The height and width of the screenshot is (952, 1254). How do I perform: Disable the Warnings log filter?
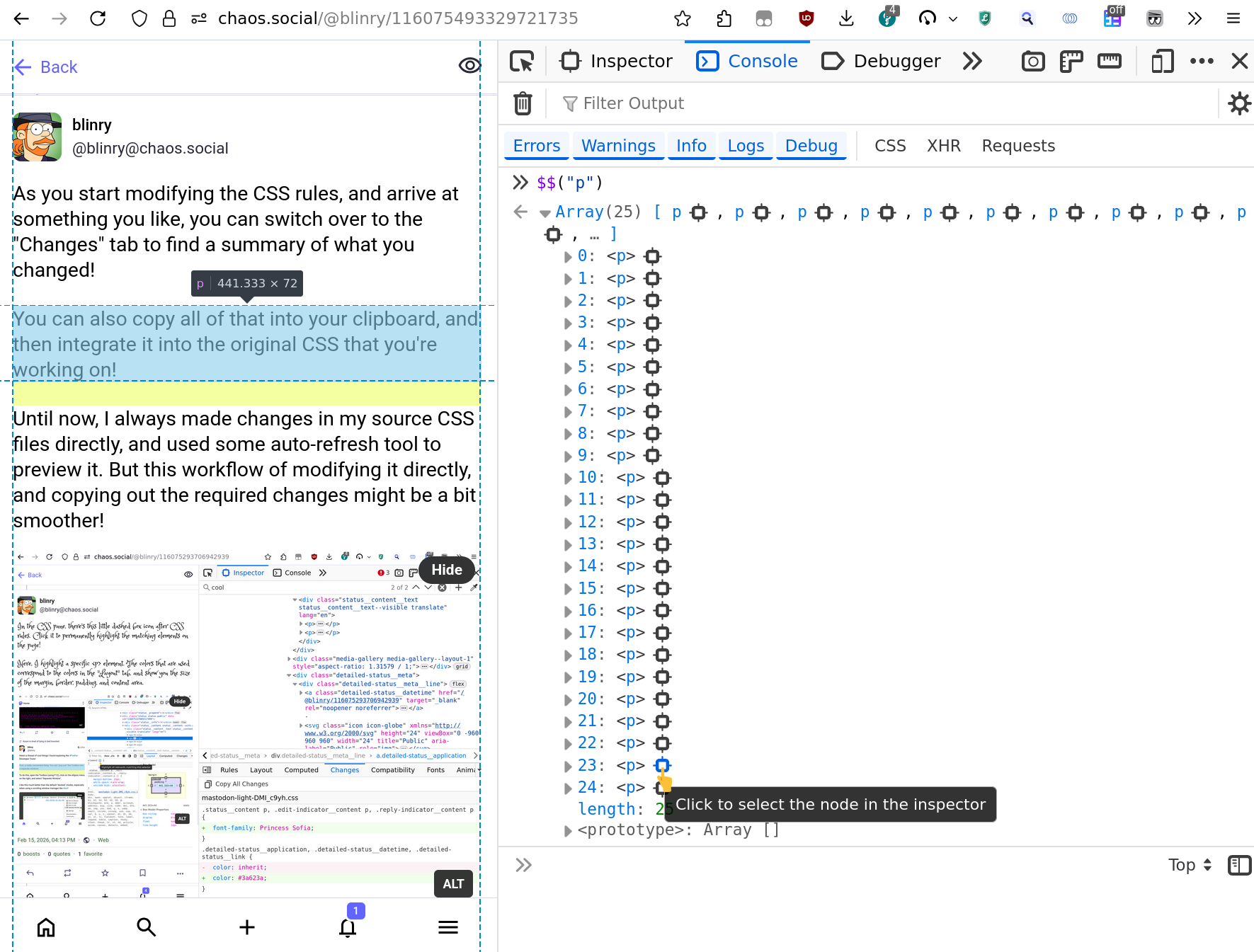point(617,145)
